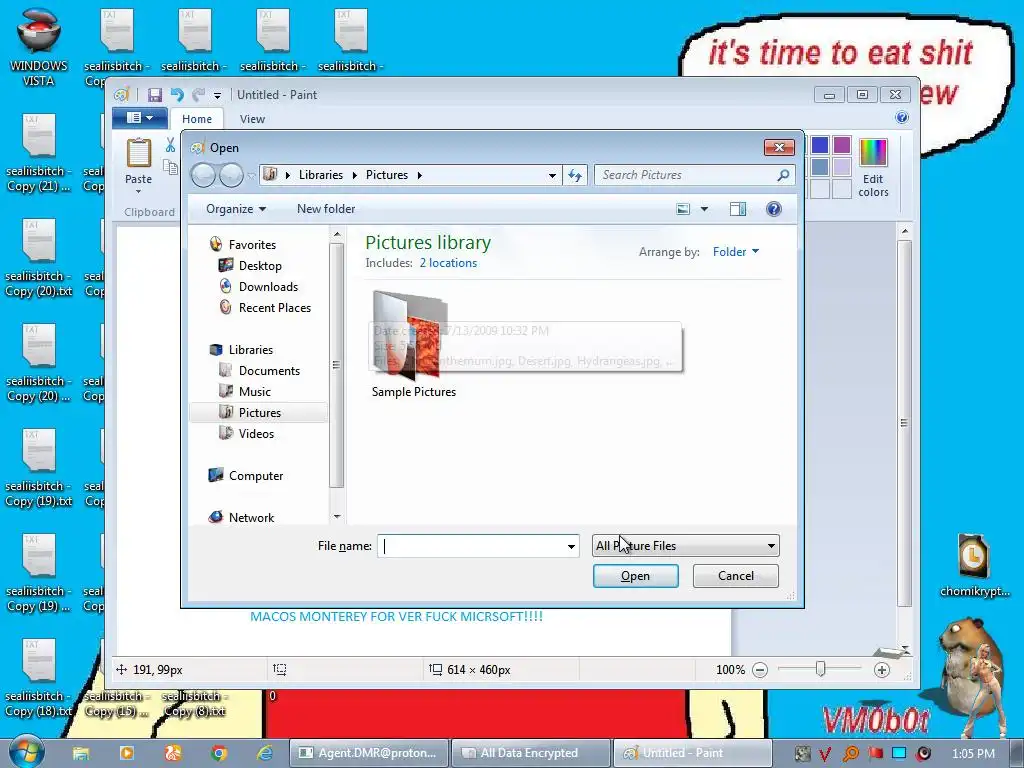This screenshot has height=768, width=1024.
Task: Select the WINDOWS VISTA desktop icon
Action: click(x=39, y=47)
